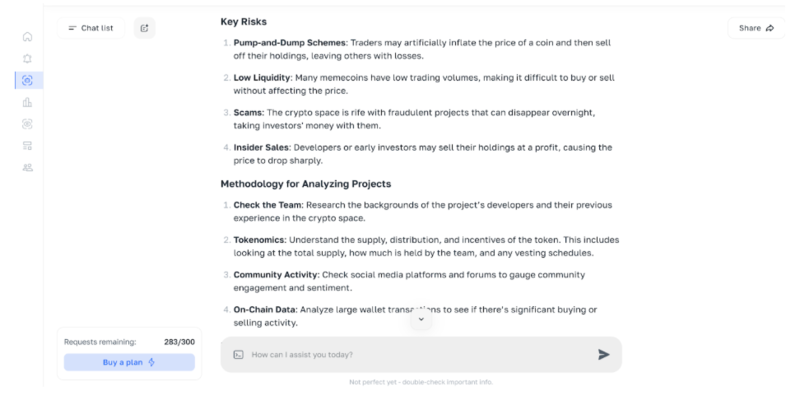Click the Methodology for Analyzing Projects heading
Viewport: 800px width, 405px height.
(x=305, y=184)
